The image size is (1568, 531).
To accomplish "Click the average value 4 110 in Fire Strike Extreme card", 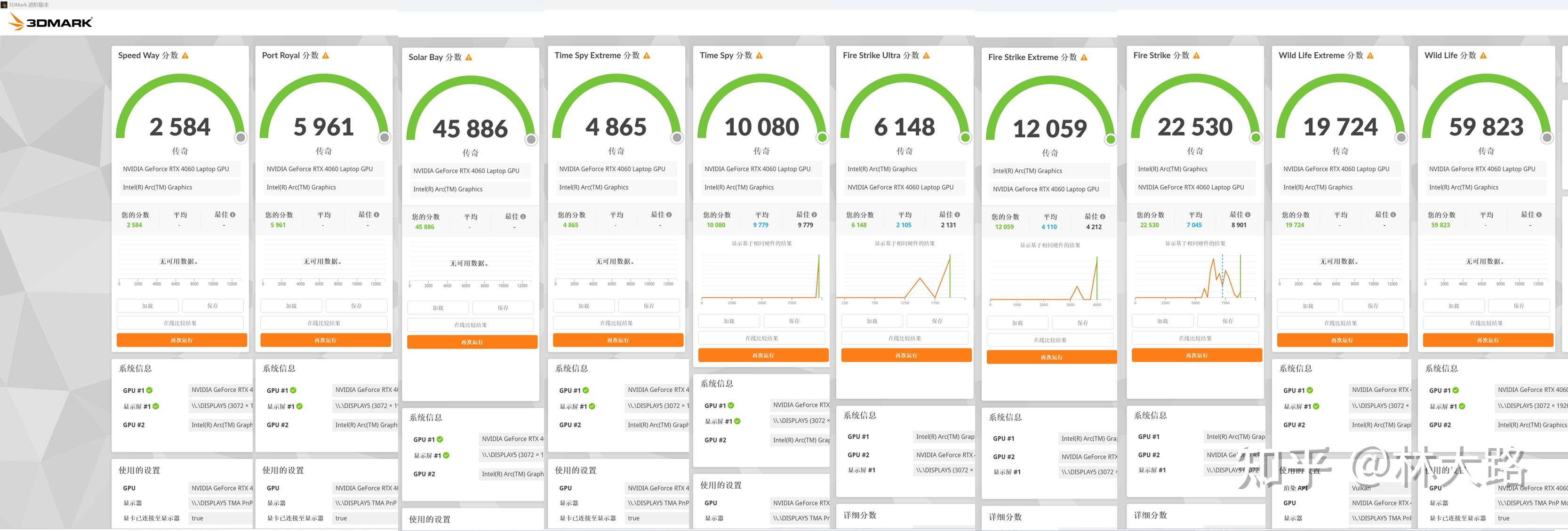I will (1049, 227).
